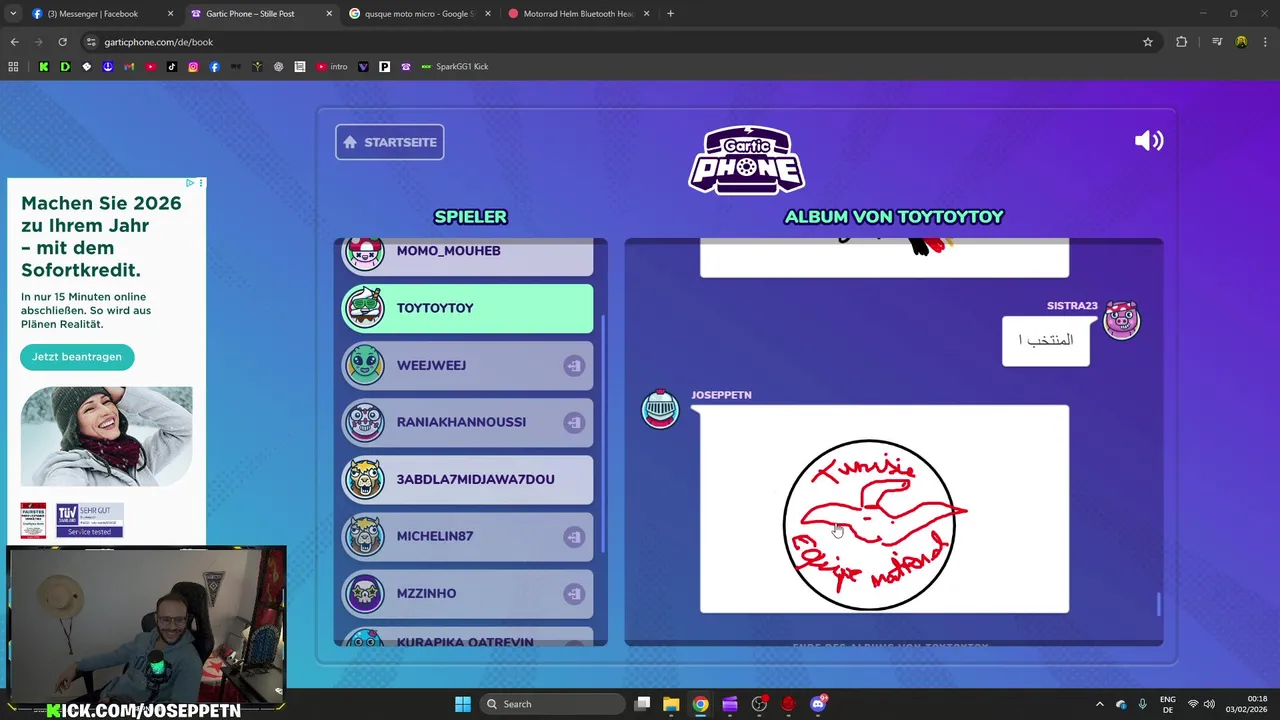
Task: Open RANIAKHANNOUSSI's album arrow icon
Action: click(x=574, y=423)
